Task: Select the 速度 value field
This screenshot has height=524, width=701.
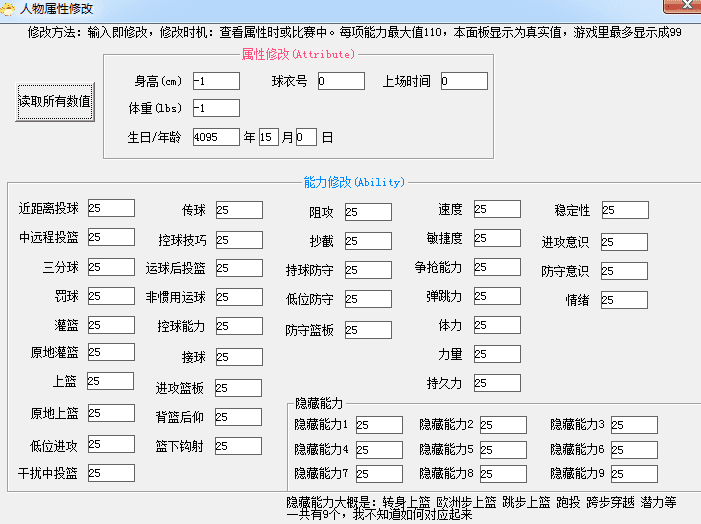Action: pyautogui.click(x=496, y=209)
